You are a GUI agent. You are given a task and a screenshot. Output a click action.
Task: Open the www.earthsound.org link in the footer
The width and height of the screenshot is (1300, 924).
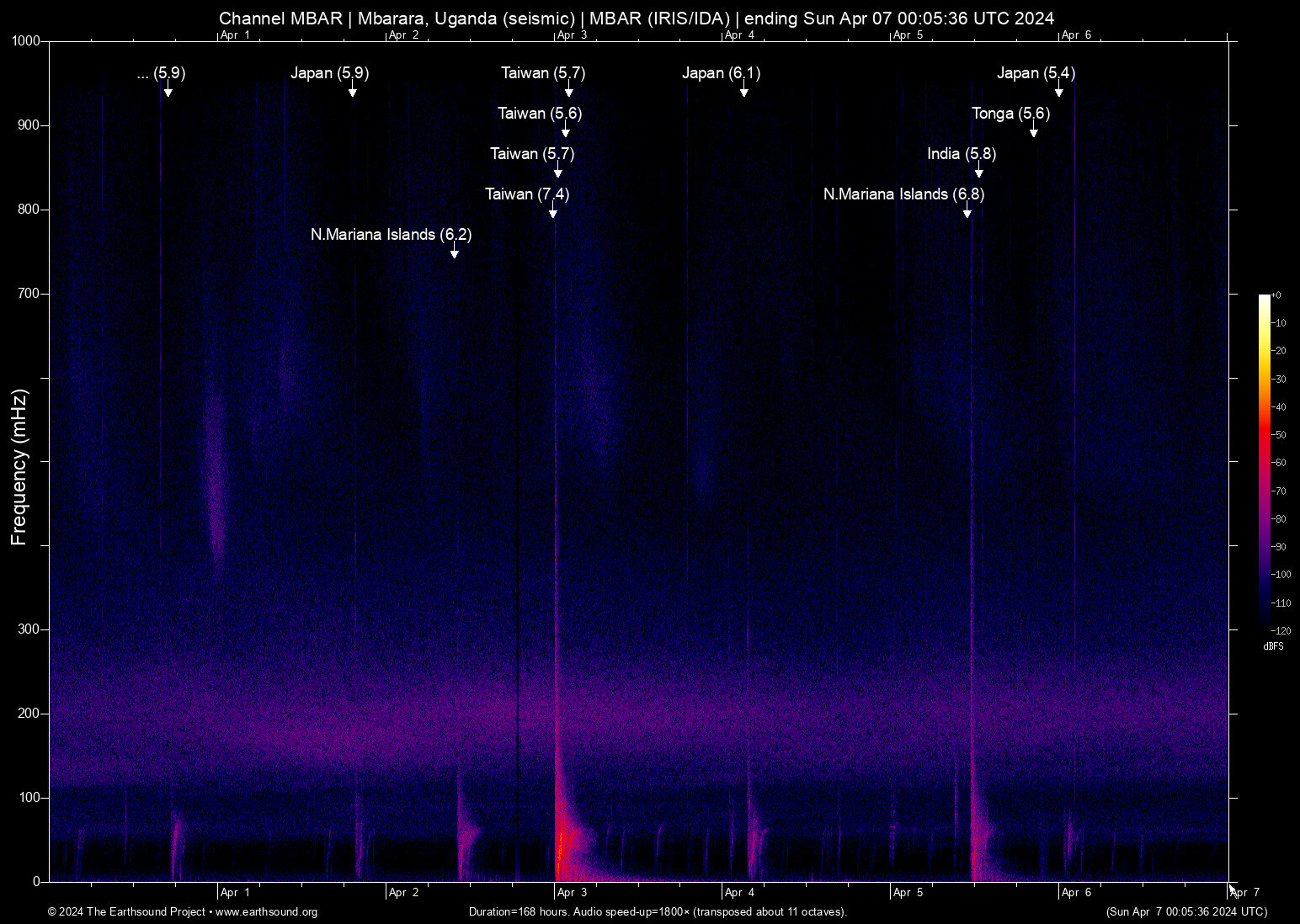pos(266,912)
